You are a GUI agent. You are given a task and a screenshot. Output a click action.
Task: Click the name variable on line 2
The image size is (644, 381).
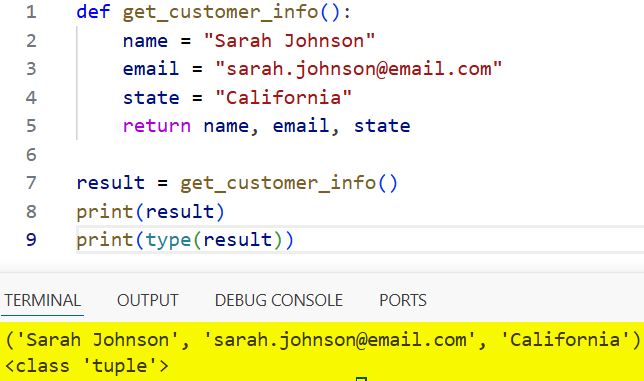coord(145,40)
